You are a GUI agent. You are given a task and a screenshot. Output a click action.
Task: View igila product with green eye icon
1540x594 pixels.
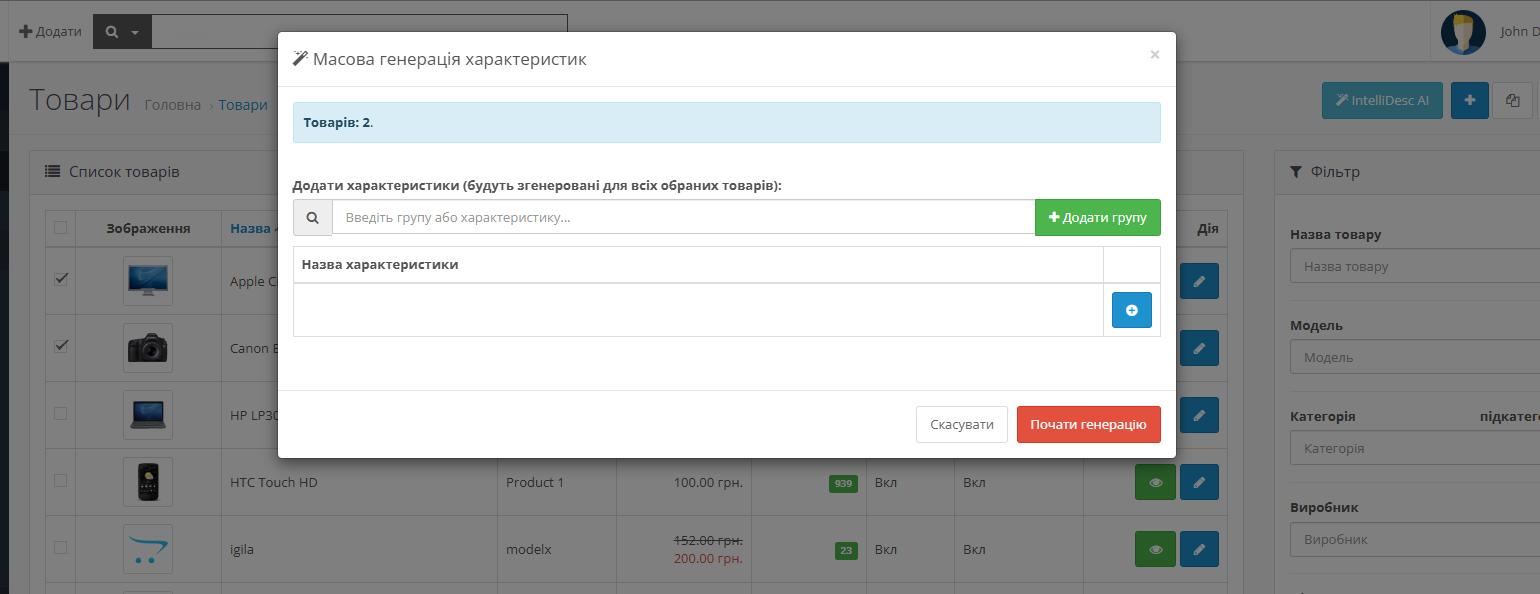click(1155, 549)
